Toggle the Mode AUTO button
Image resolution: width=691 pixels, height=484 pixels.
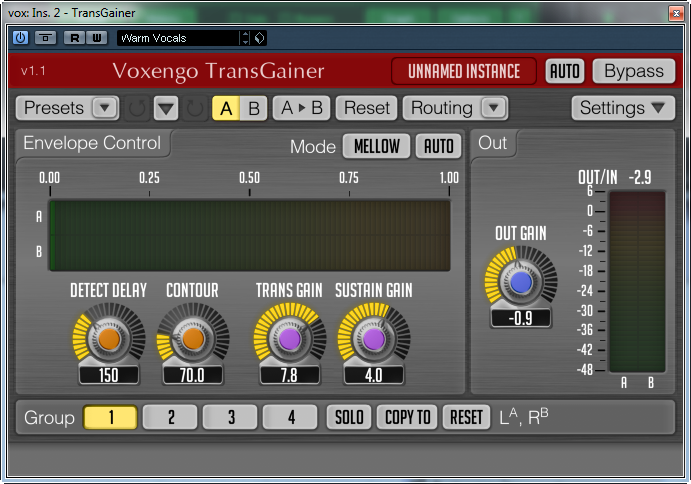click(438, 146)
